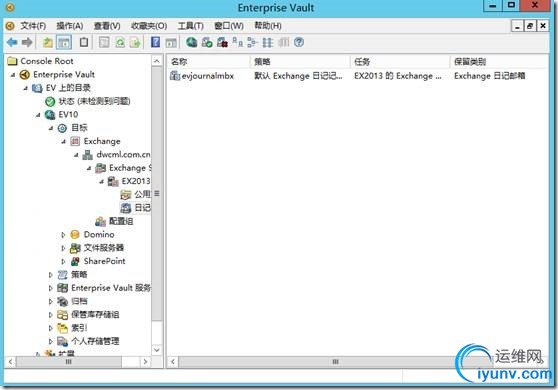Select the 索引 tree node
The width and height of the screenshot is (558, 390).
click(x=79, y=328)
